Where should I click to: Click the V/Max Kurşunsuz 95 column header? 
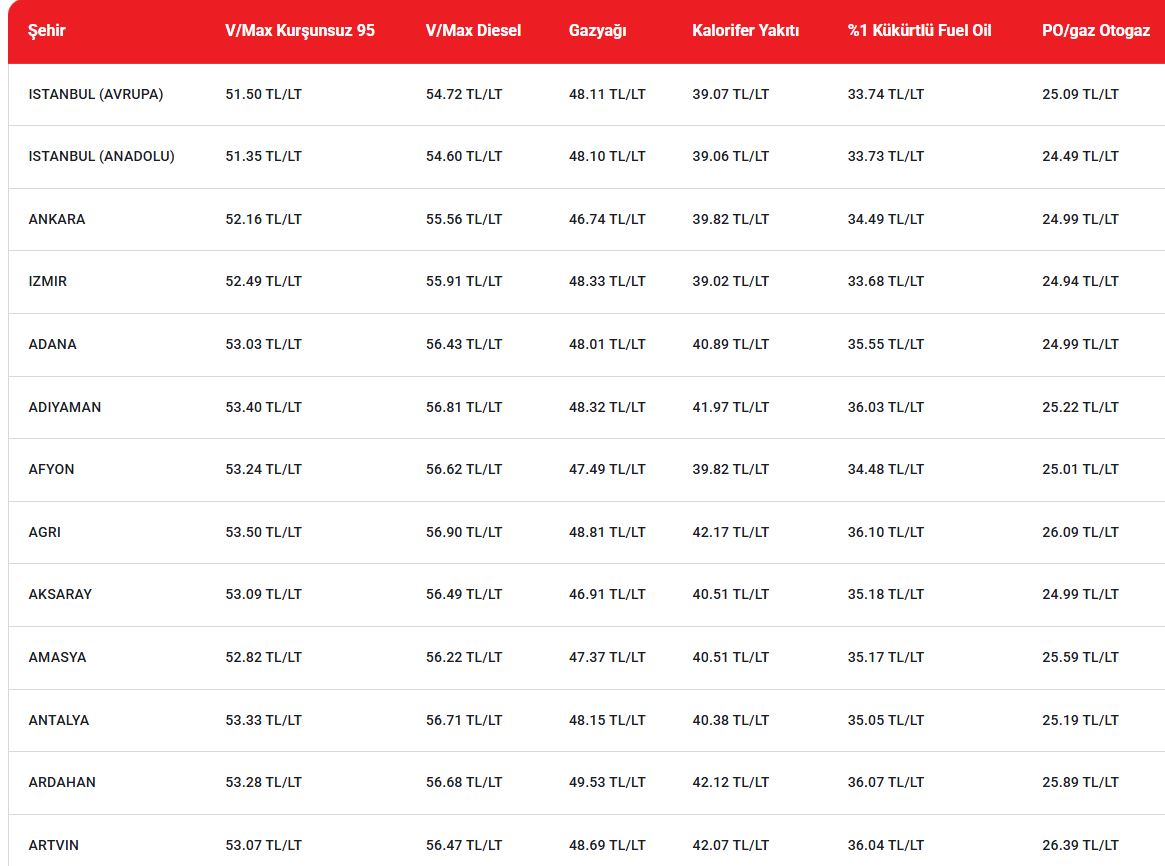(x=300, y=30)
